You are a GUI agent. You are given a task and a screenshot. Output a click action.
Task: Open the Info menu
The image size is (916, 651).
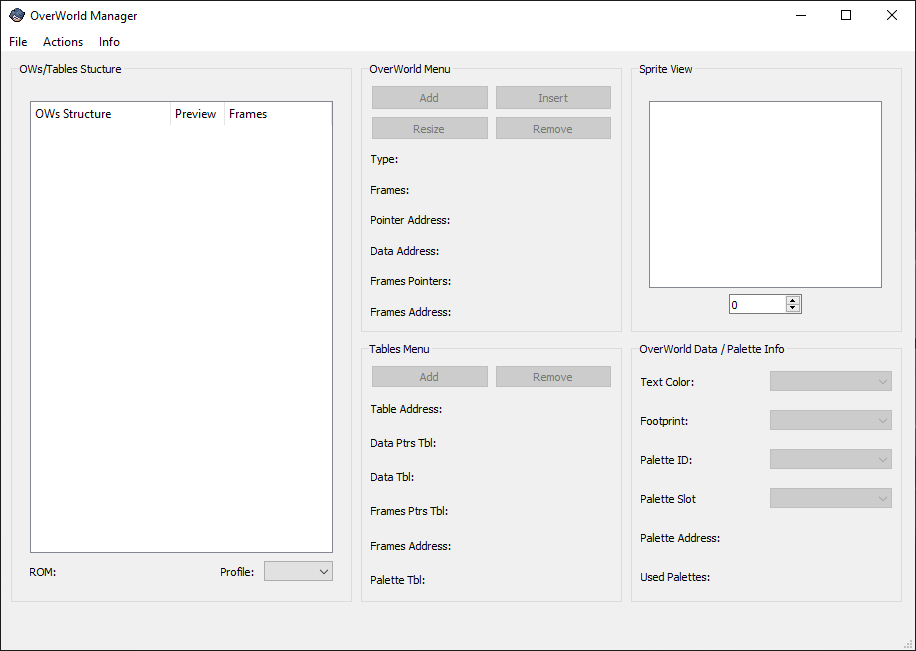click(x=109, y=42)
